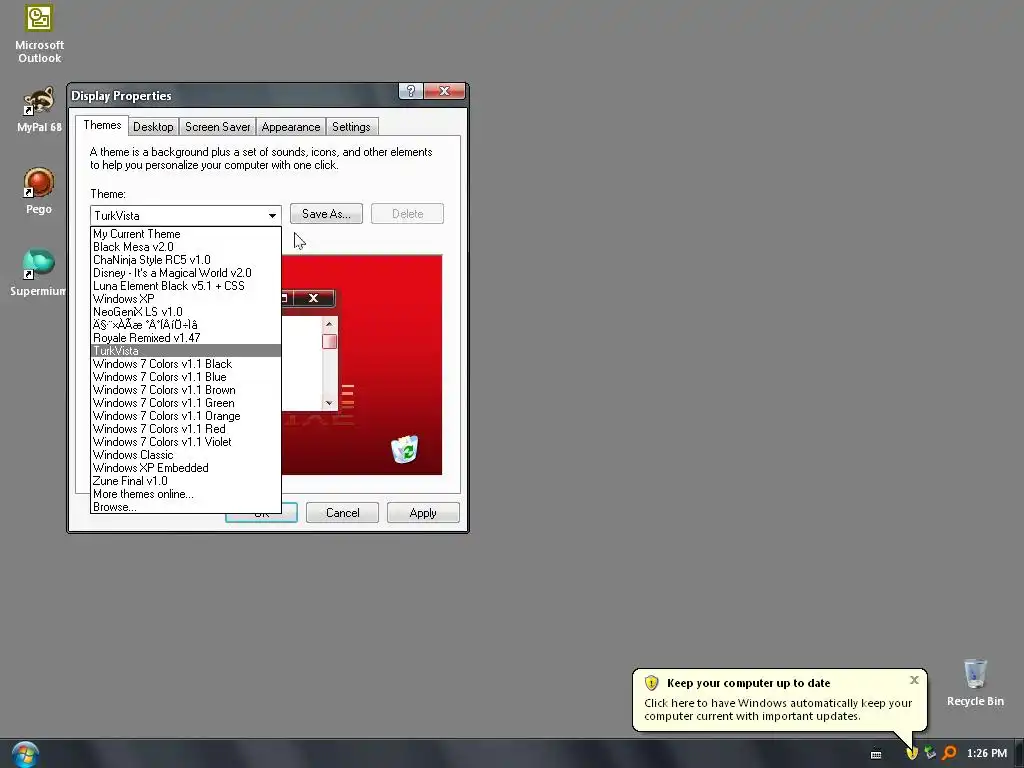This screenshot has width=1024, height=768.
Task: Switch to the Desktop tab
Action: tap(153, 127)
